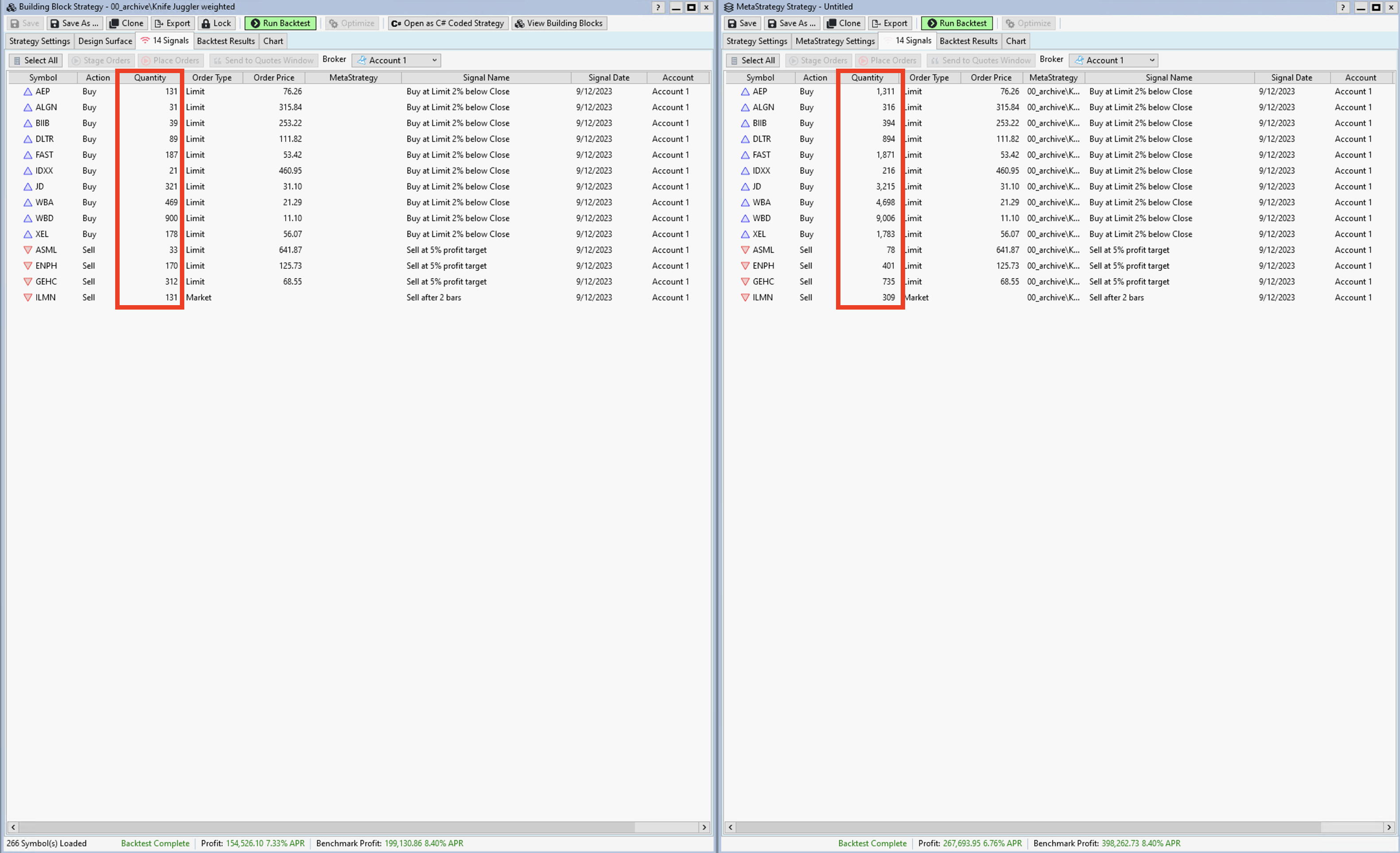Viewport: 1400px width, 853px height.
Task: Click '266 Symbol(s) Loaded' status text
Action: point(47,843)
